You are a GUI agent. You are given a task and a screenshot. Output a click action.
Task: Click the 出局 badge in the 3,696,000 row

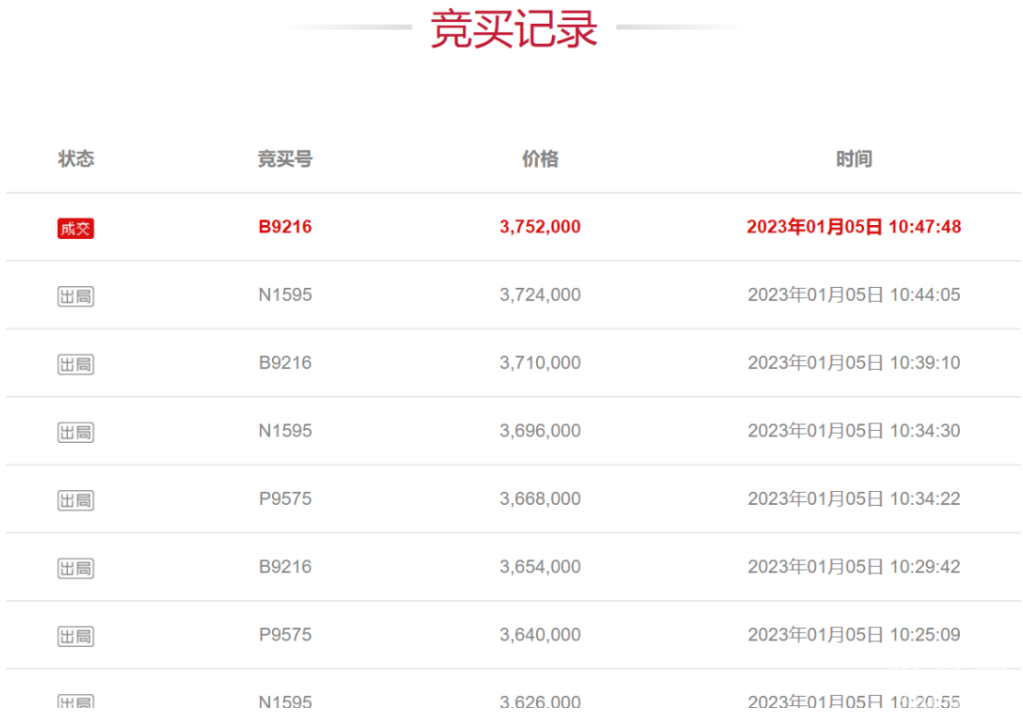click(x=76, y=432)
